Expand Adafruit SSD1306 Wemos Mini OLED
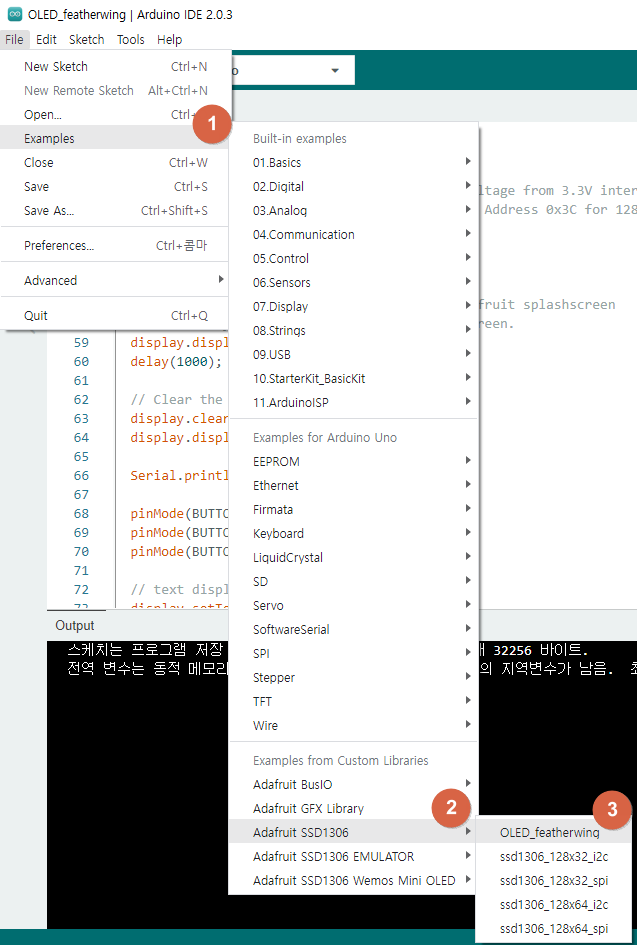The height and width of the screenshot is (945, 637). tap(354, 881)
